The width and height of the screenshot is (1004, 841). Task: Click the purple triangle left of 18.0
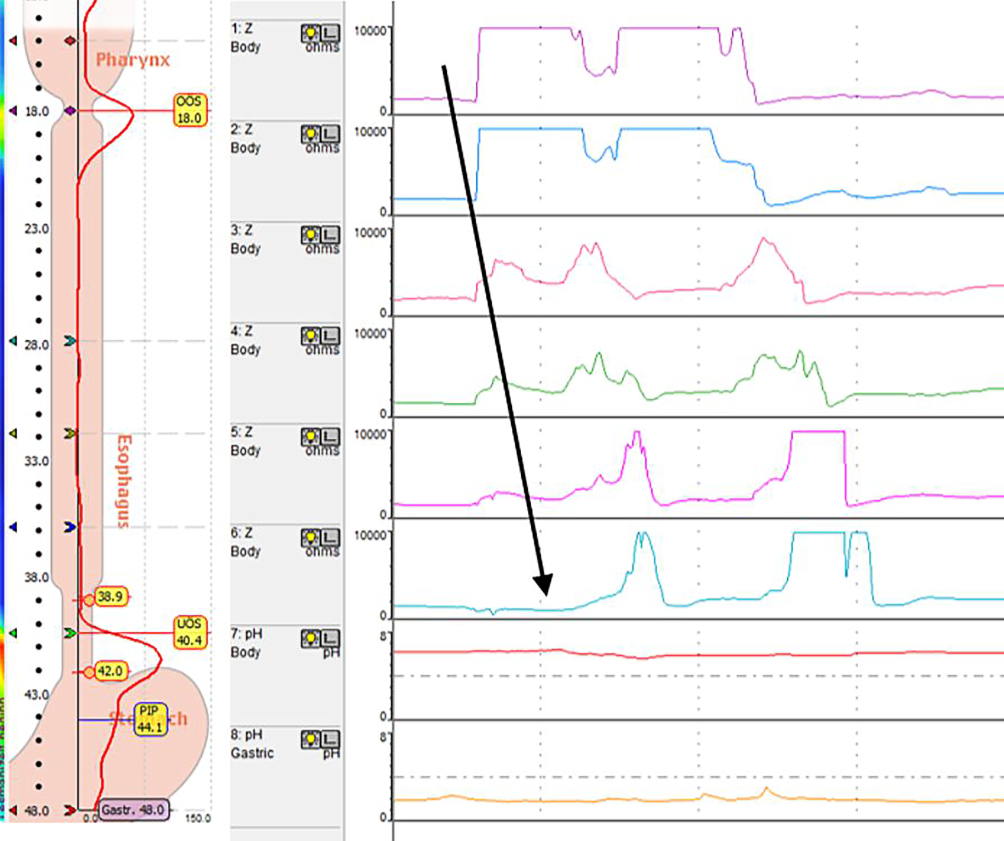[13, 111]
